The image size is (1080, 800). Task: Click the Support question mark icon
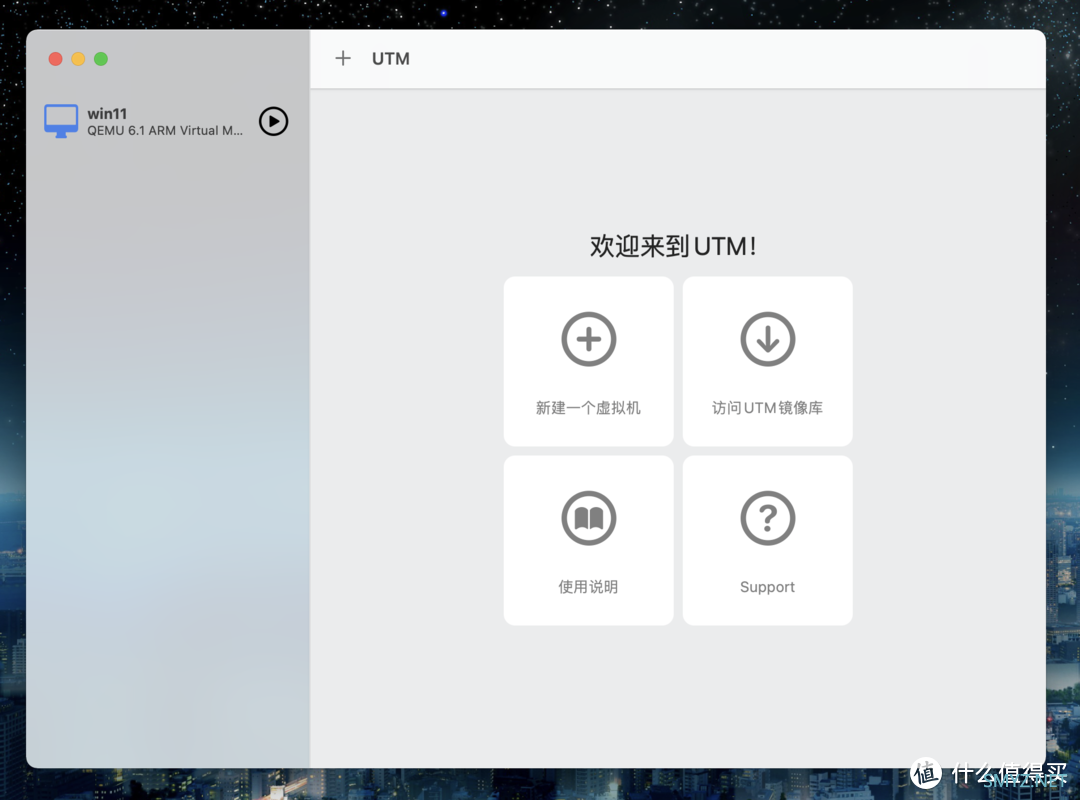[x=767, y=518]
